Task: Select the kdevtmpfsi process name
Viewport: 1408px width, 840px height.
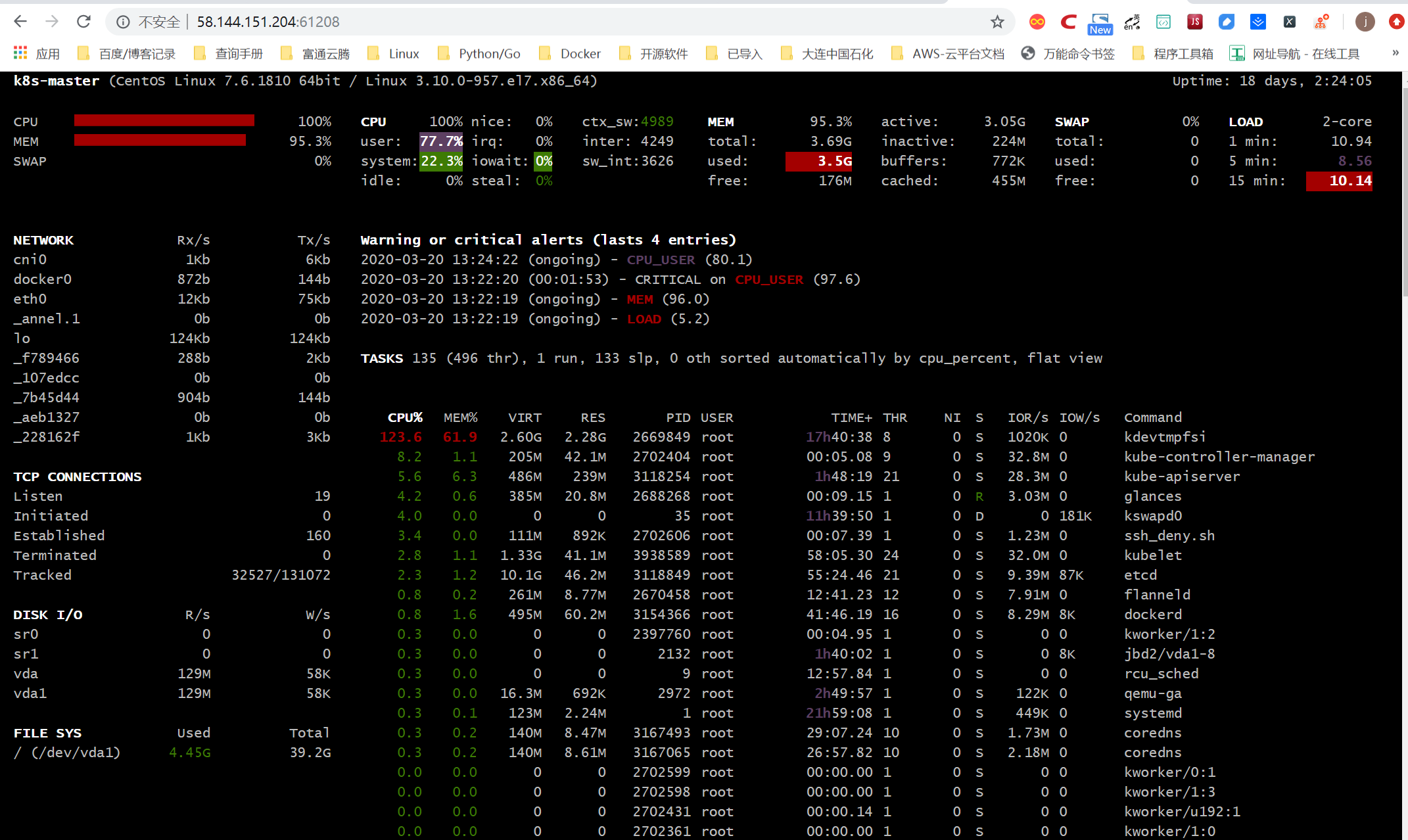Action: coord(1165,437)
